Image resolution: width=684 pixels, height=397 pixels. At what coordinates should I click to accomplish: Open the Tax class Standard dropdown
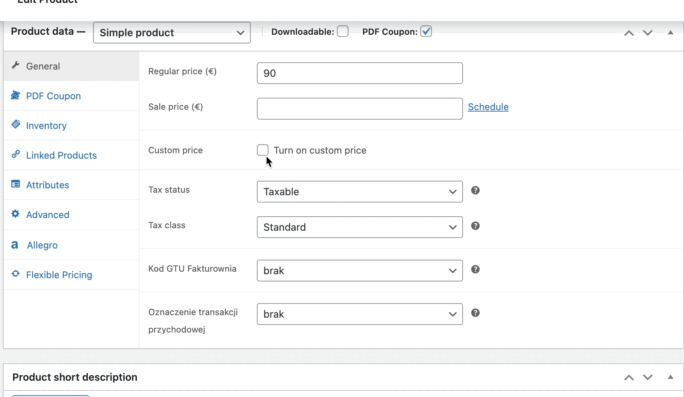coord(360,227)
